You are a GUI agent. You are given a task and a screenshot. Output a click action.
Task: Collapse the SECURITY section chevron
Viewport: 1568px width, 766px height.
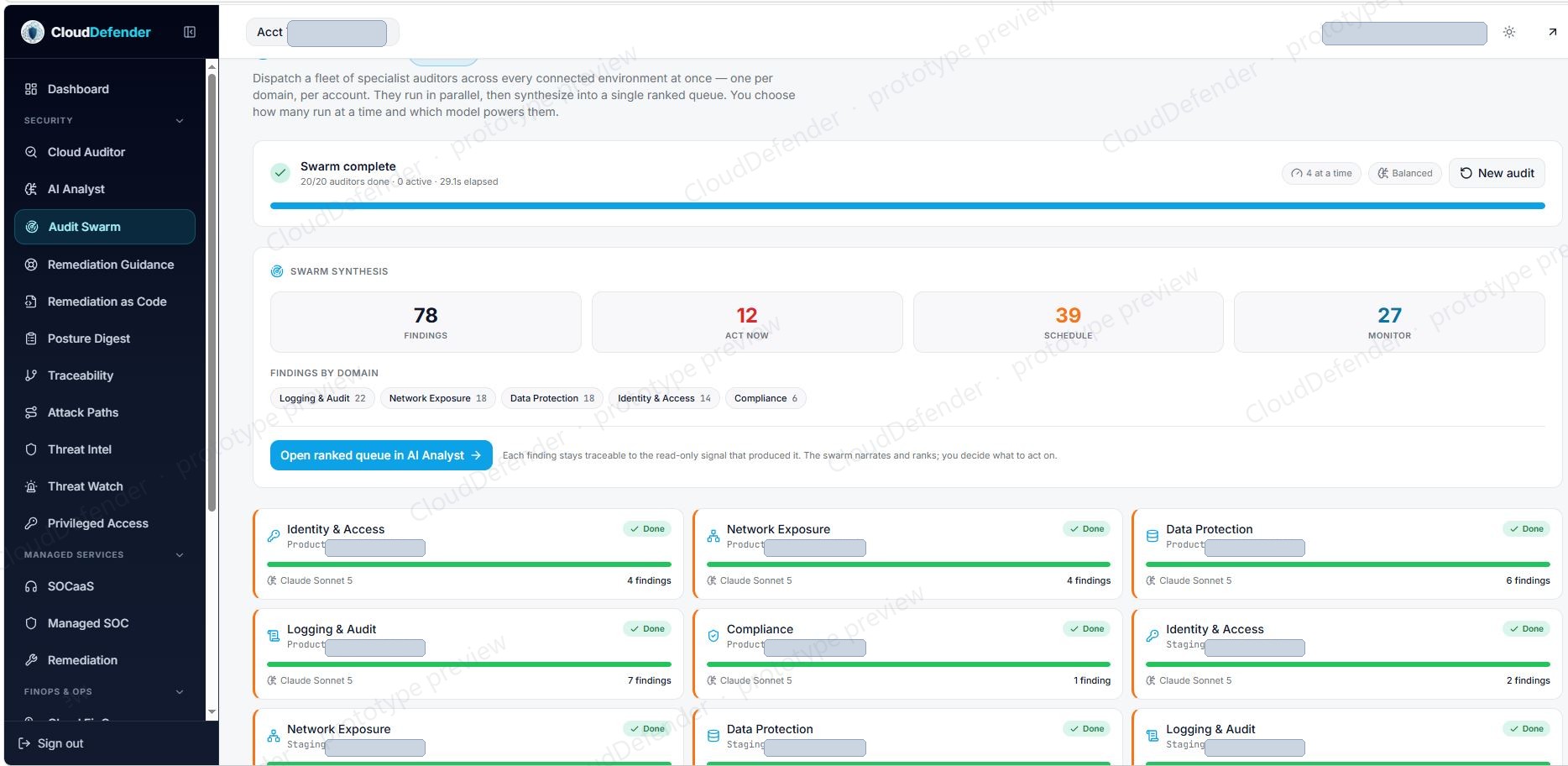point(180,121)
